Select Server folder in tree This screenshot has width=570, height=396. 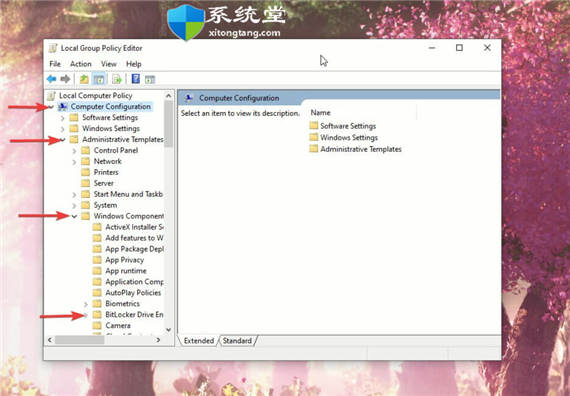click(x=104, y=183)
